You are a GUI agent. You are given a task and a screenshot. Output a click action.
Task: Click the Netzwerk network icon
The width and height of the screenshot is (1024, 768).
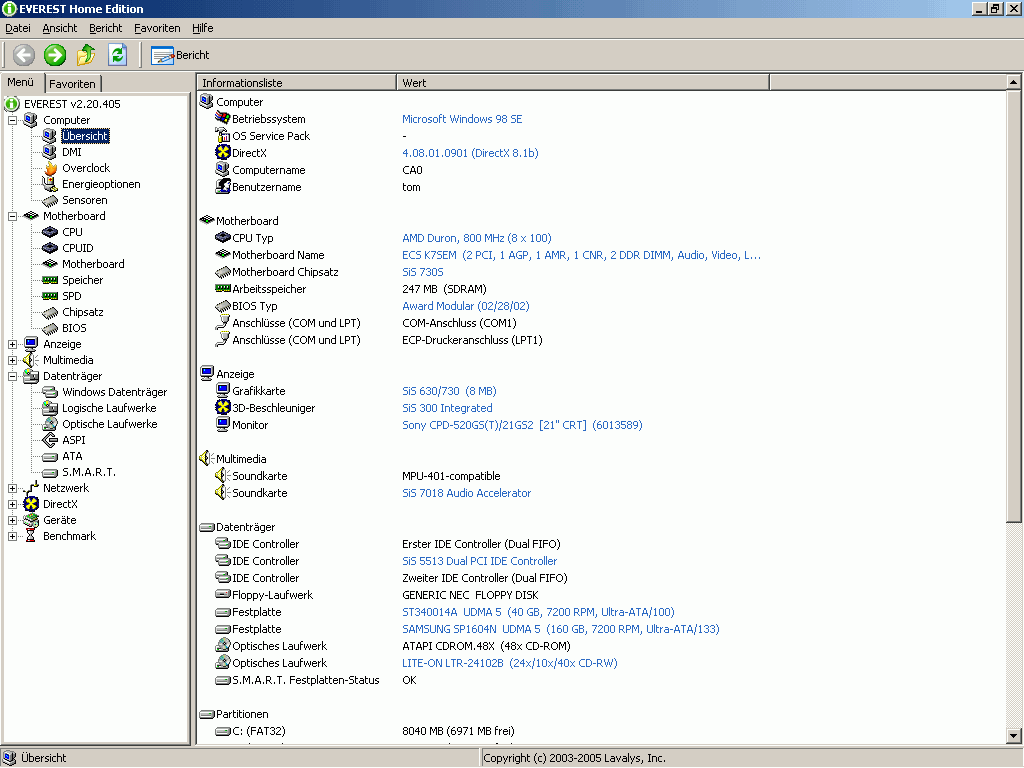pos(31,488)
